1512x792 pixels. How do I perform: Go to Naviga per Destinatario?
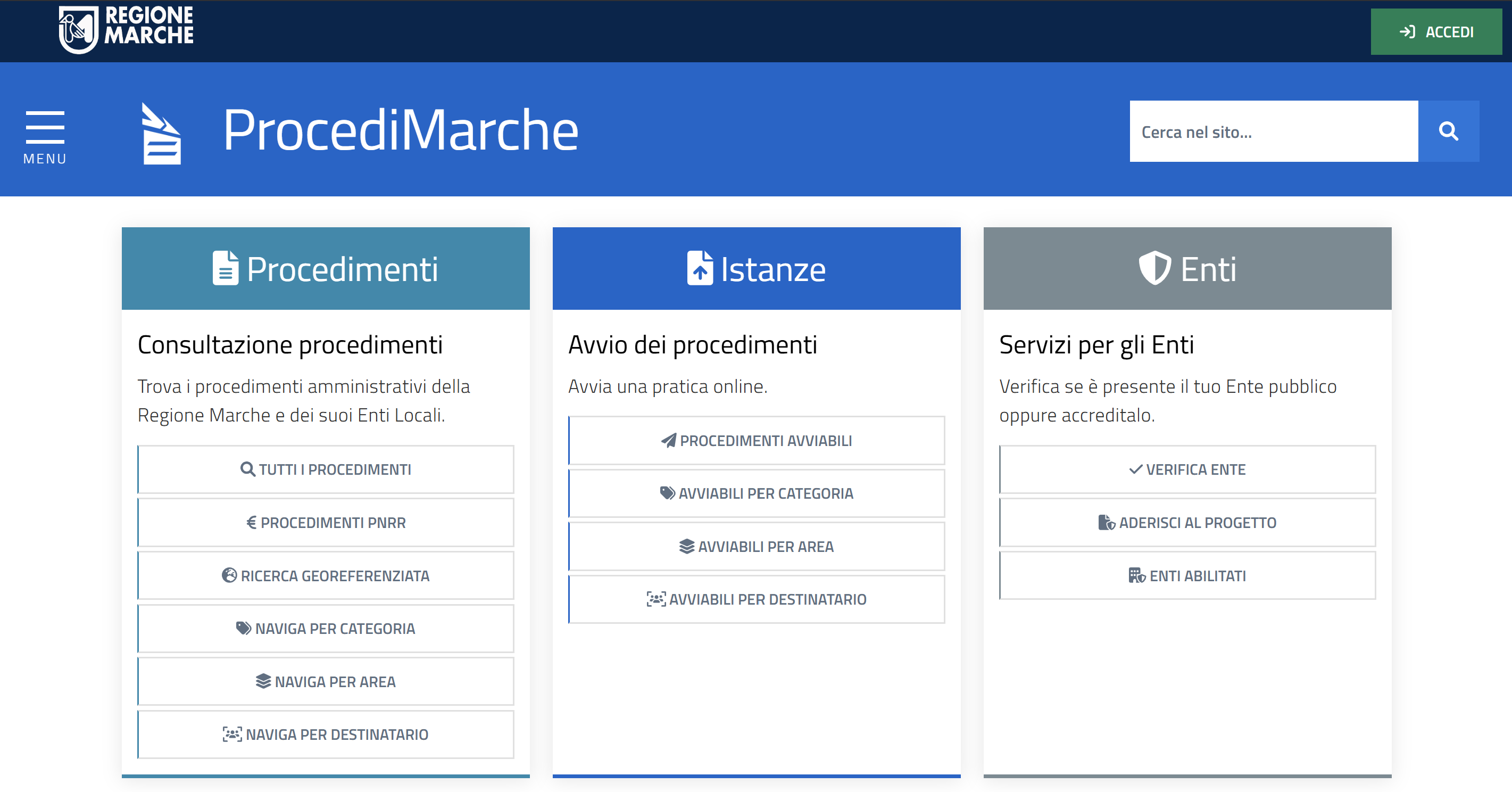326,734
